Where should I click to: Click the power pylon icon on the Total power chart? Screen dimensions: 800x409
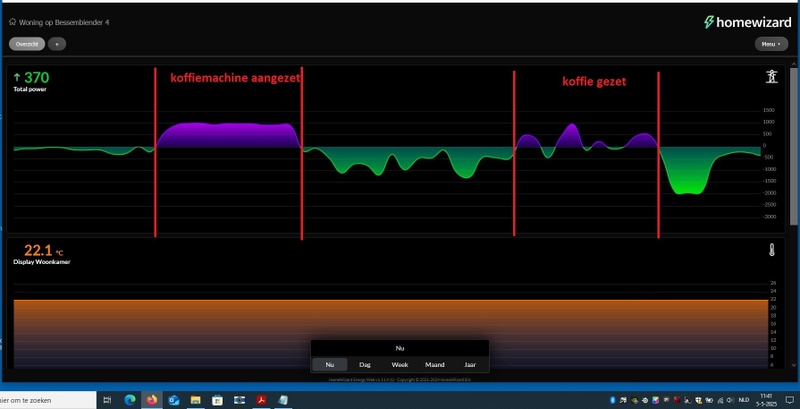(772, 76)
